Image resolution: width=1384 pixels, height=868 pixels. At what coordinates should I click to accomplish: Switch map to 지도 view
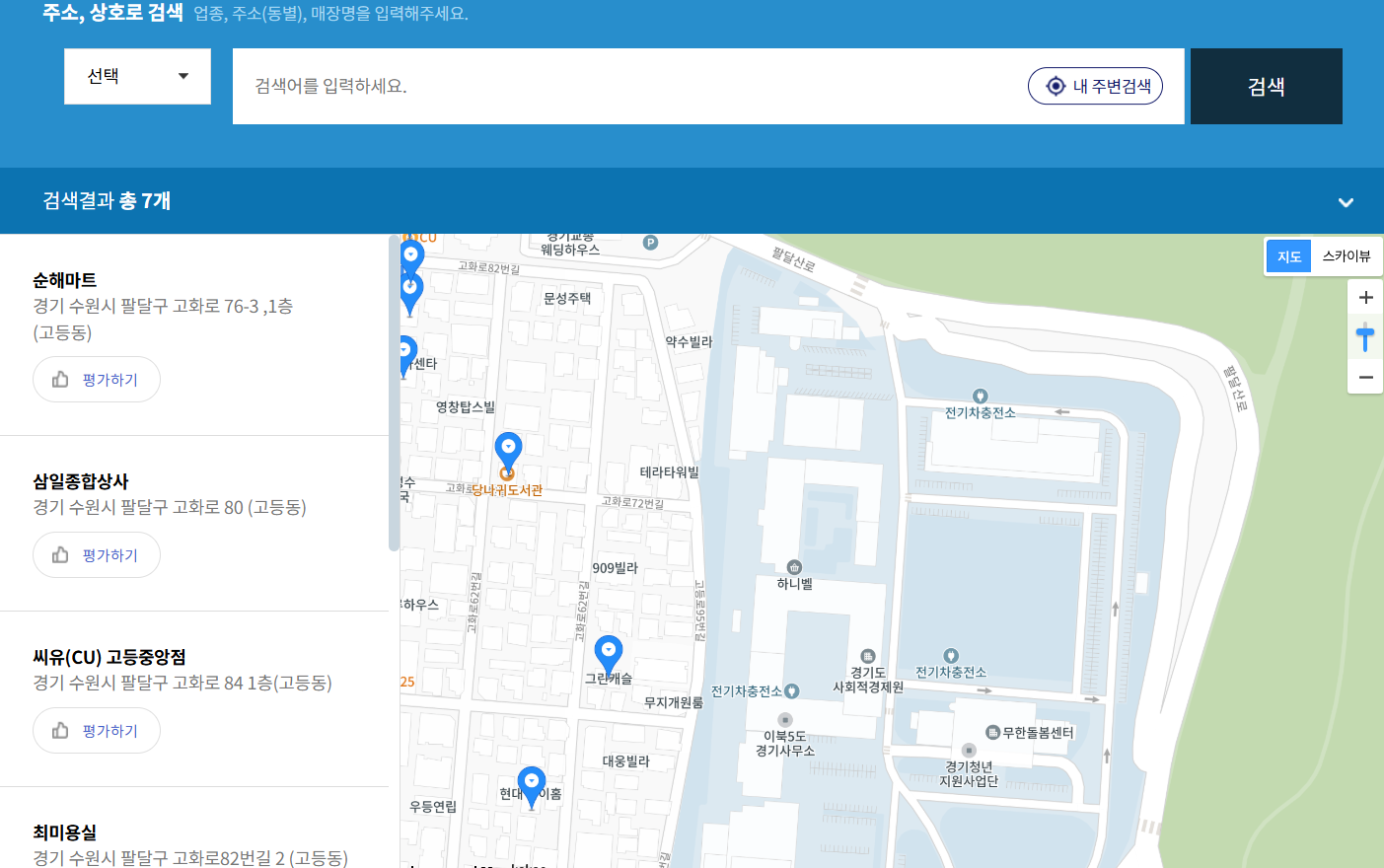click(x=1289, y=256)
